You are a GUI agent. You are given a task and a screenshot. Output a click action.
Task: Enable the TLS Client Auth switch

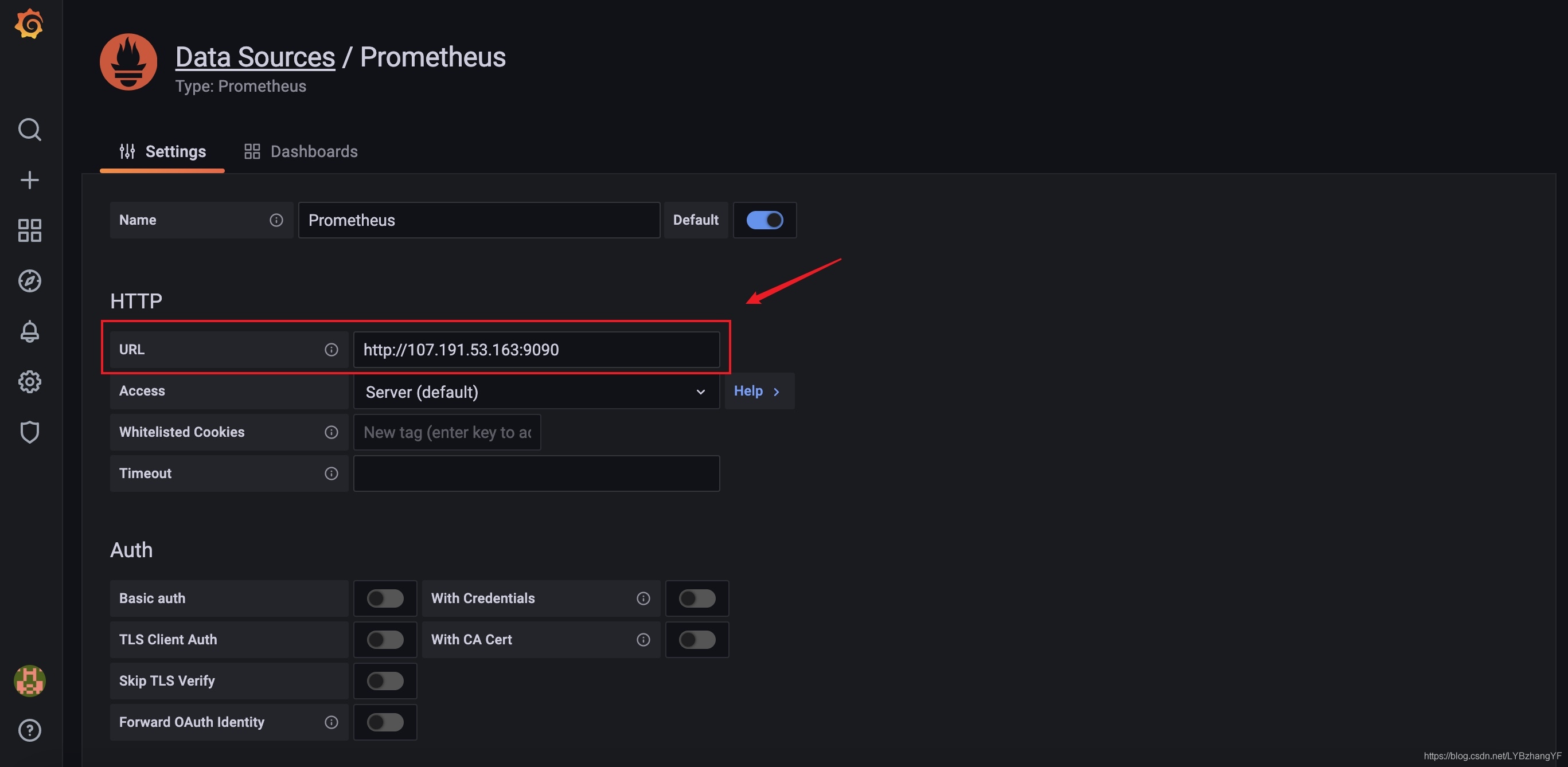385,640
